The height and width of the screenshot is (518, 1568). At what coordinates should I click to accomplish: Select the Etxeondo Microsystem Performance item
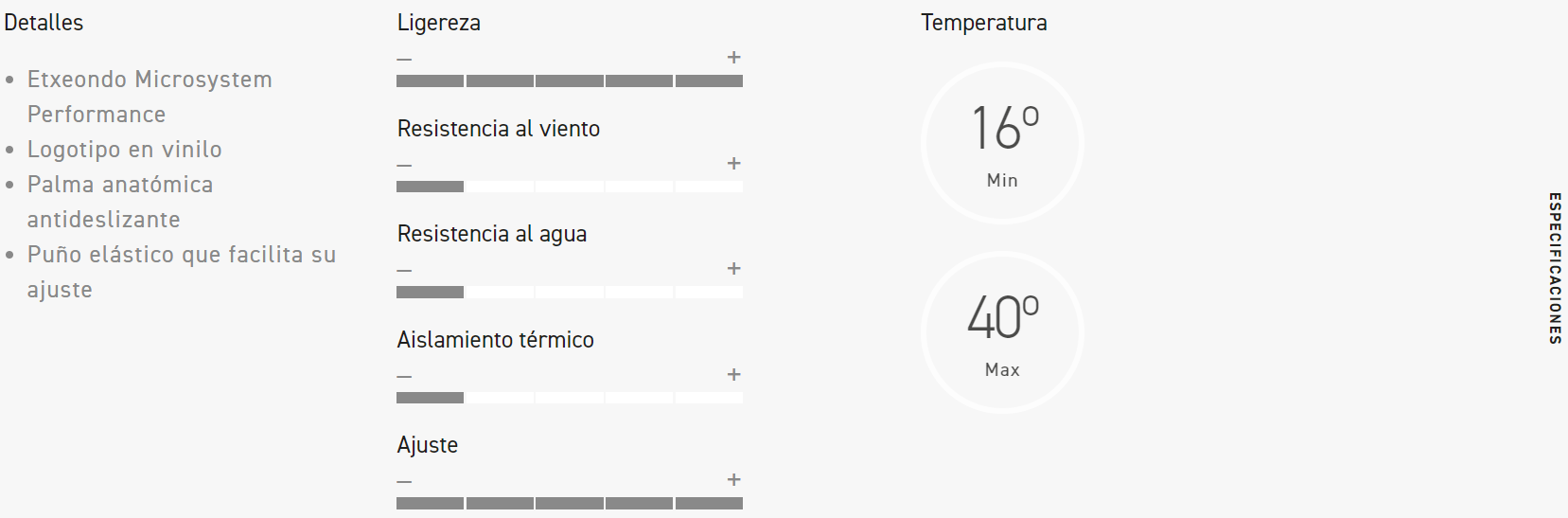click(x=150, y=97)
